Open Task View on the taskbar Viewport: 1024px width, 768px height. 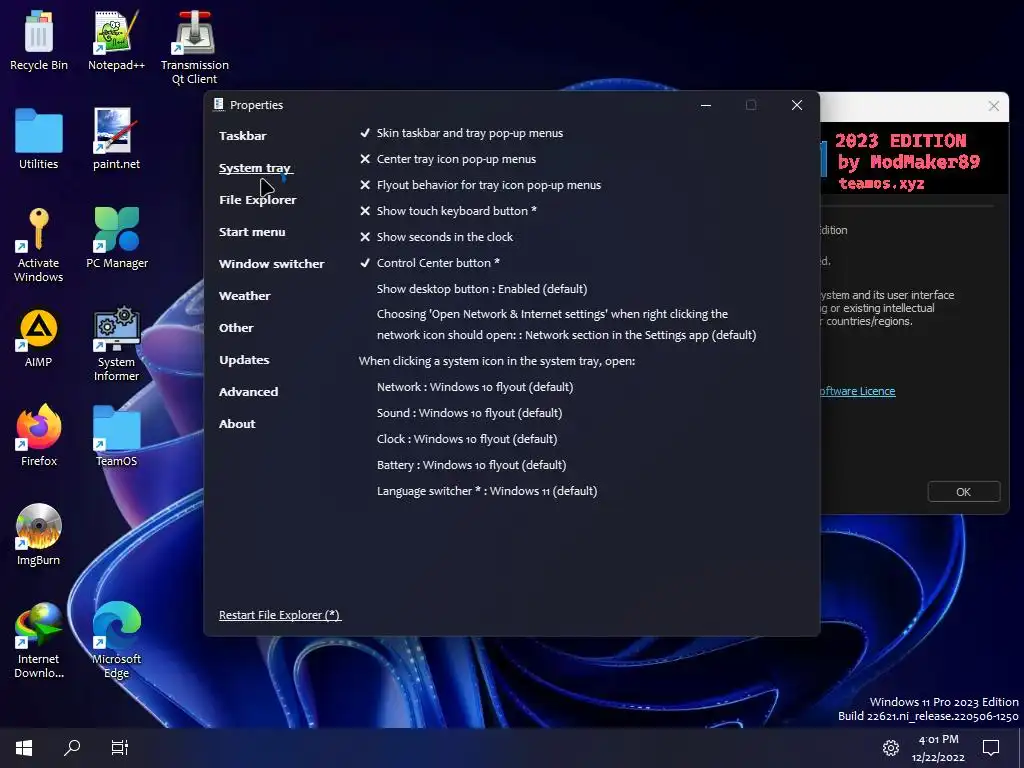click(x=120, y=747)
